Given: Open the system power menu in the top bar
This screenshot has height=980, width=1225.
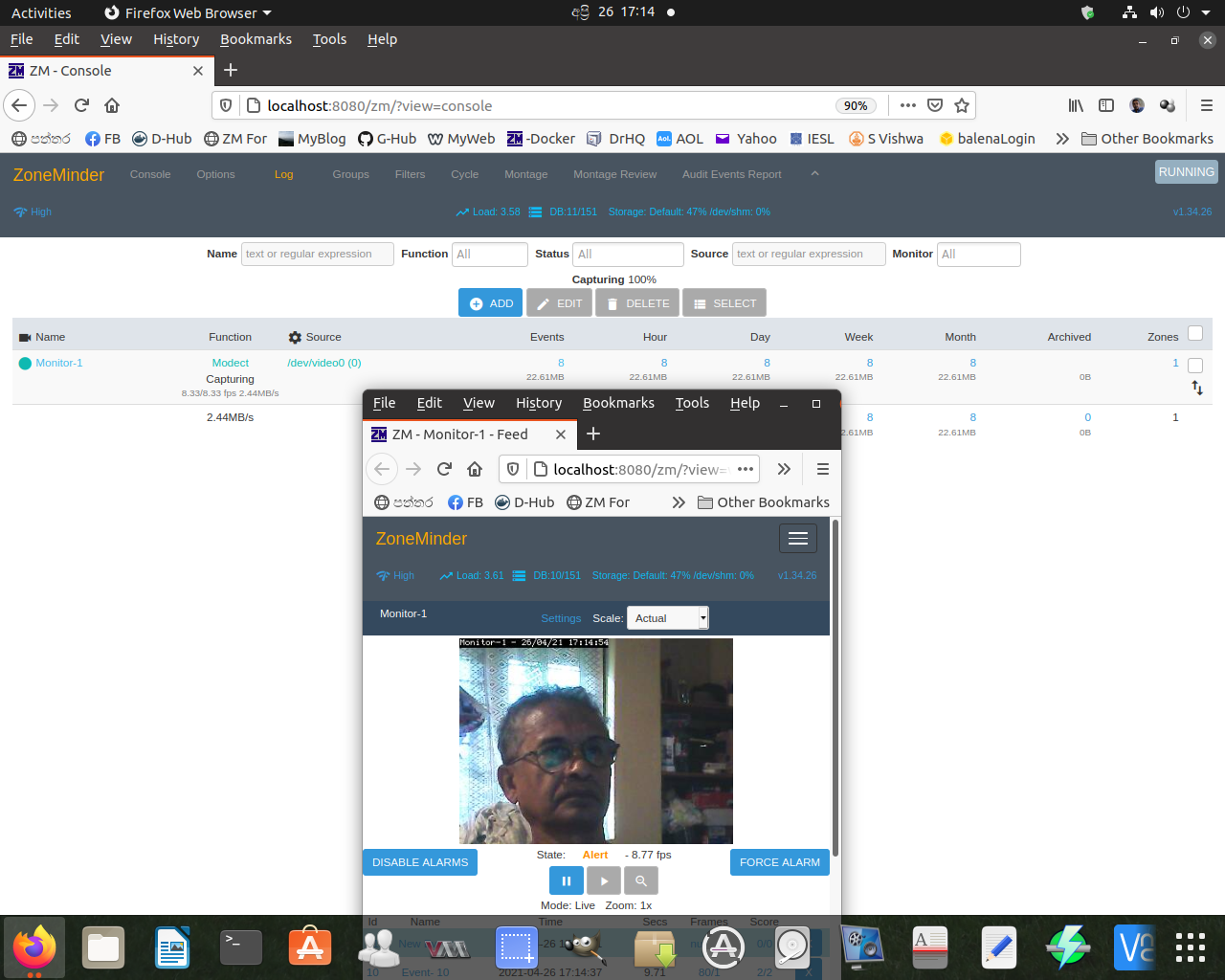Looking at the screenshot, I should (1192, 12).
